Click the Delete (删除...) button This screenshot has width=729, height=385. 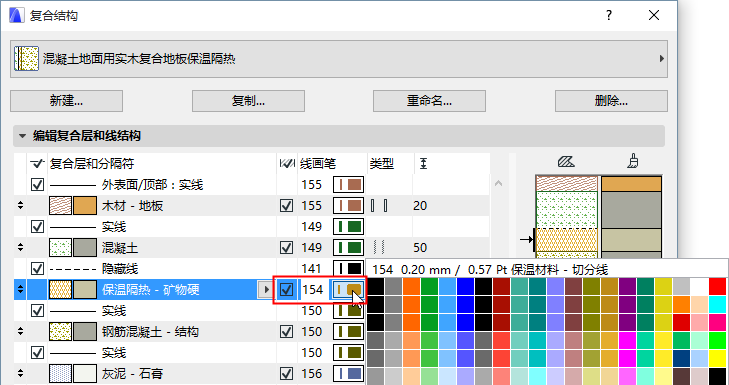pos(611,101)
